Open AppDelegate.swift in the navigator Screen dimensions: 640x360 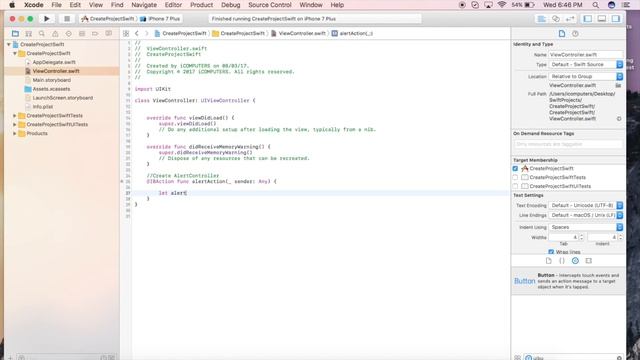tap(54, 62)
